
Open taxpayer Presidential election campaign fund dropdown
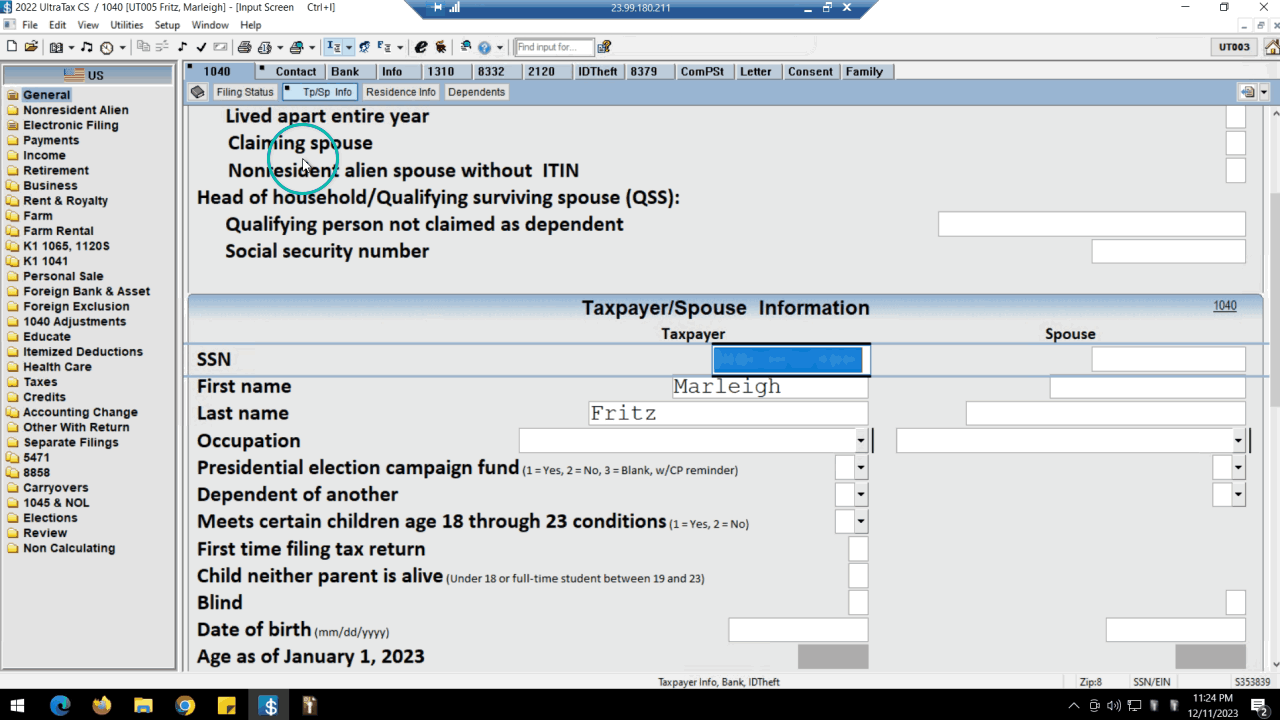pyautogui.click(x=861, y=467)
